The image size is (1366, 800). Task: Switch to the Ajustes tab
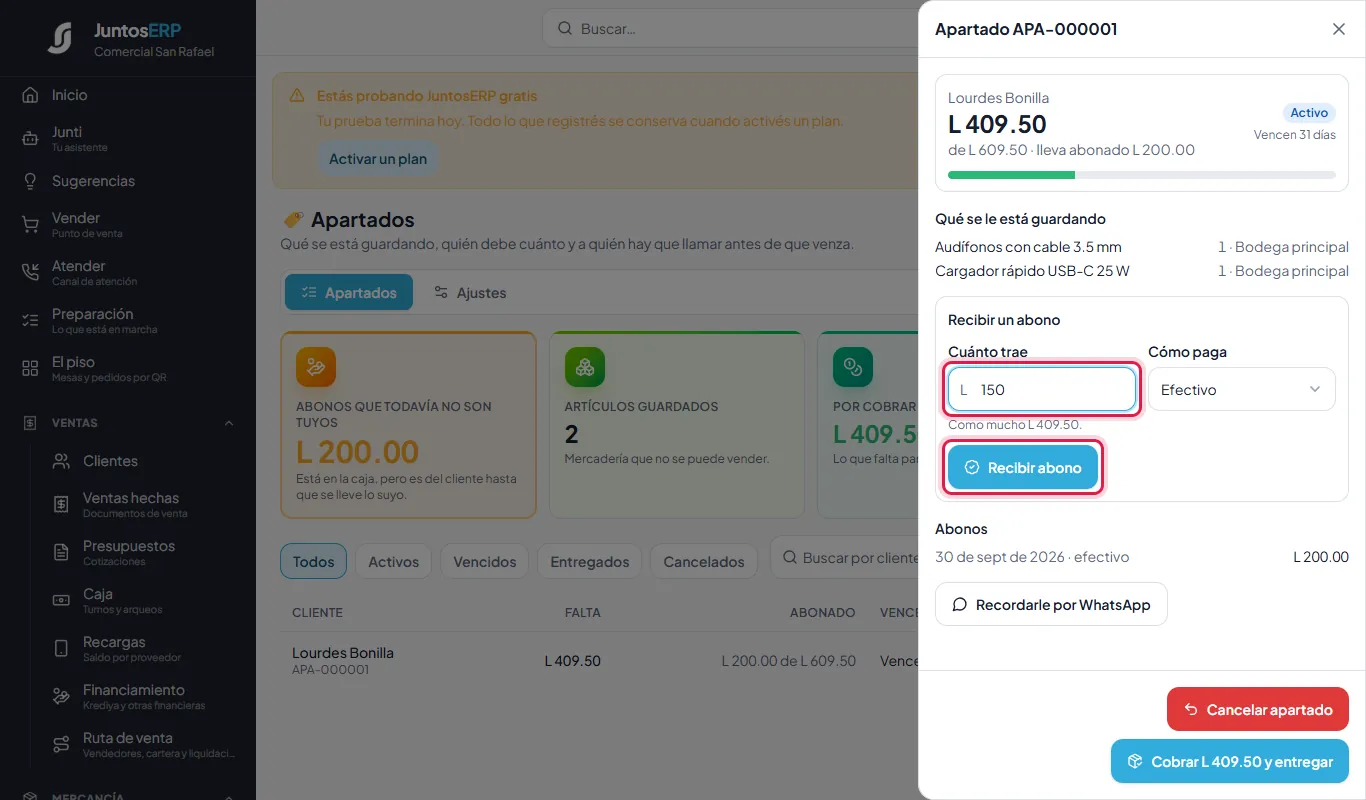[469, 293]
